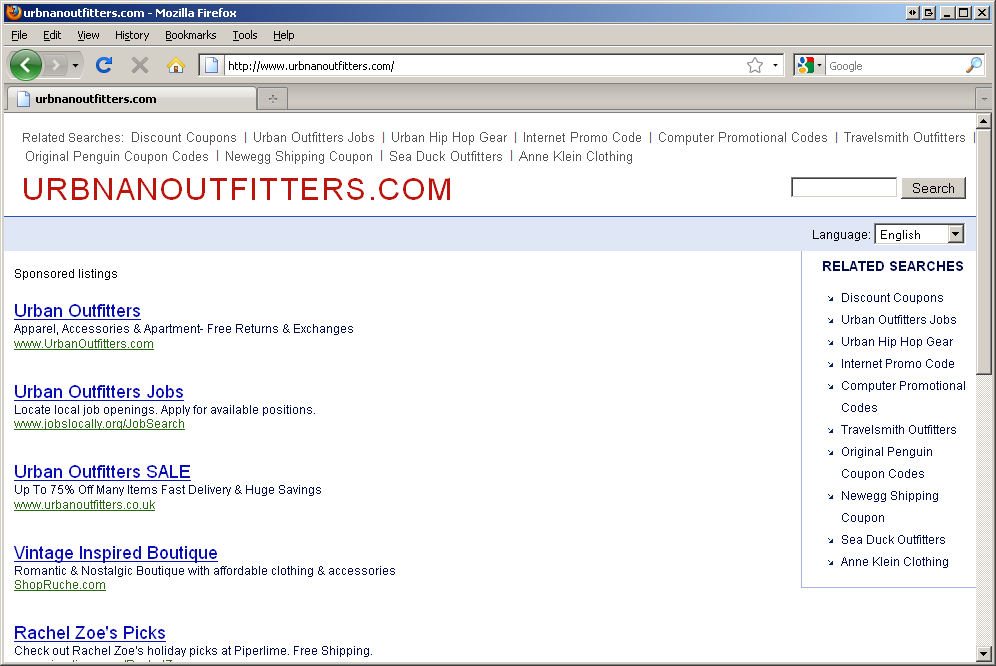The width and height of the screenshot is (996, 666).
Task: Click the www.UrbanOutfitters.com green link
Action: pos(84,344)
